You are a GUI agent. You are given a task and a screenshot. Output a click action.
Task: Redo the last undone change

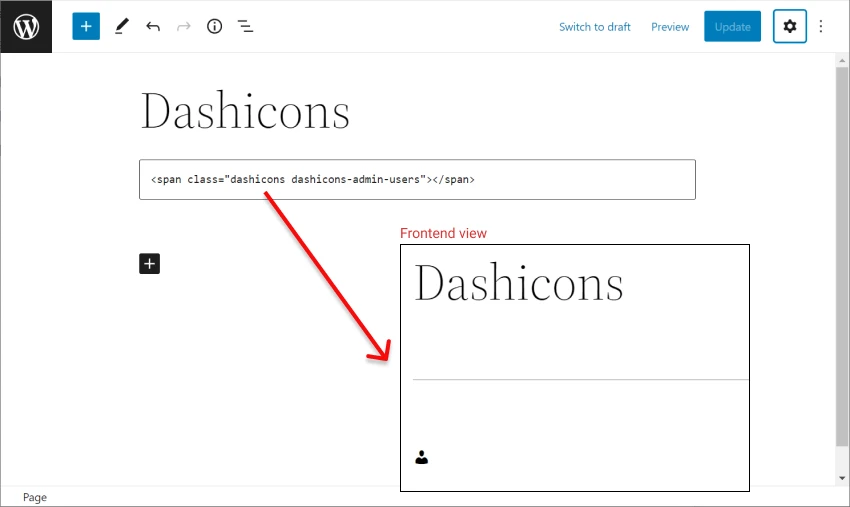[x=184, y=27]
